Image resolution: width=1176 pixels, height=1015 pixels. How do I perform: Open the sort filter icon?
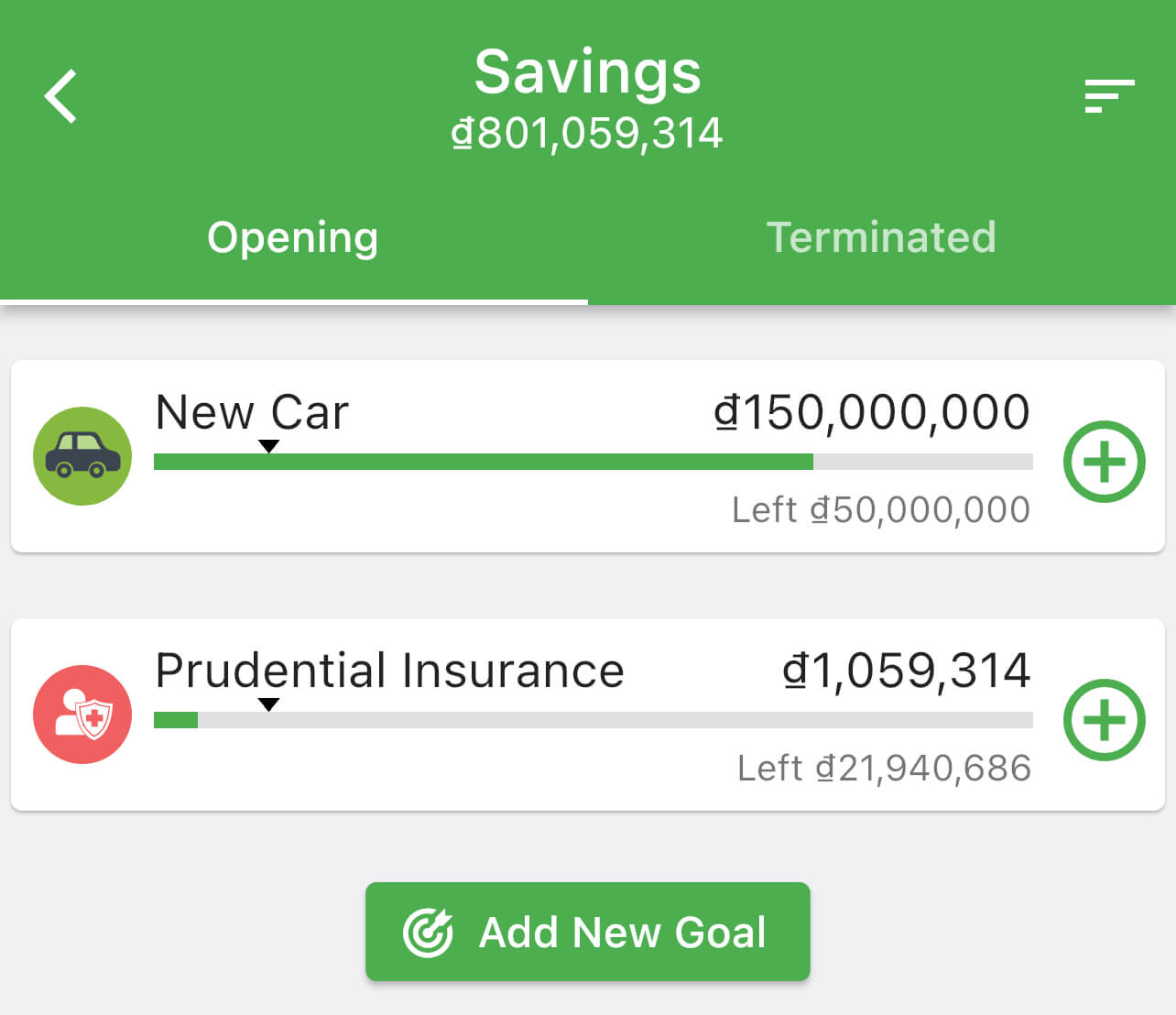tap(1108, 96)
